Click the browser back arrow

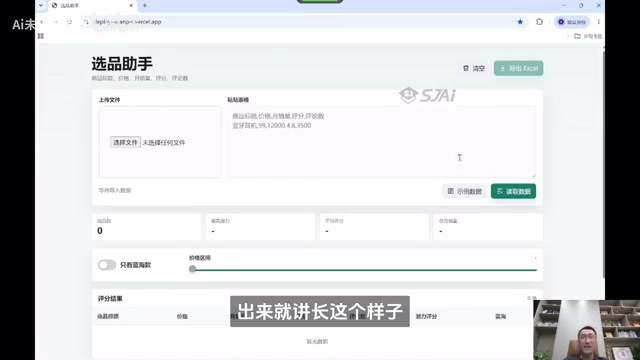coord(42,22)
